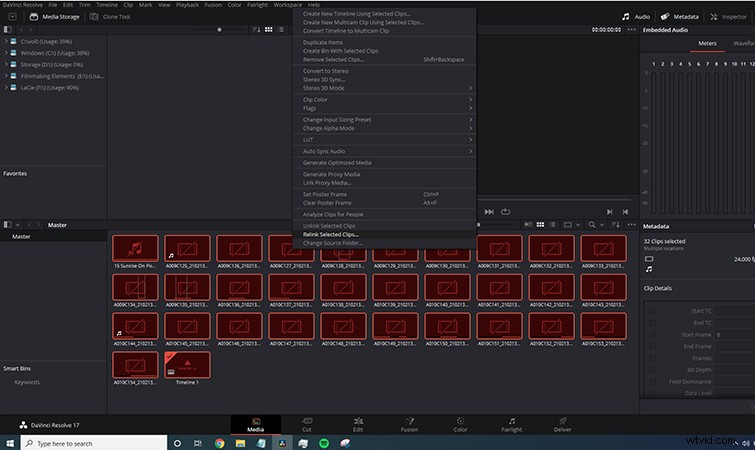Viewport: 755px width, 450px height.
Task: Go to the Edit page at bottom
Action: [x=358, y=425]
